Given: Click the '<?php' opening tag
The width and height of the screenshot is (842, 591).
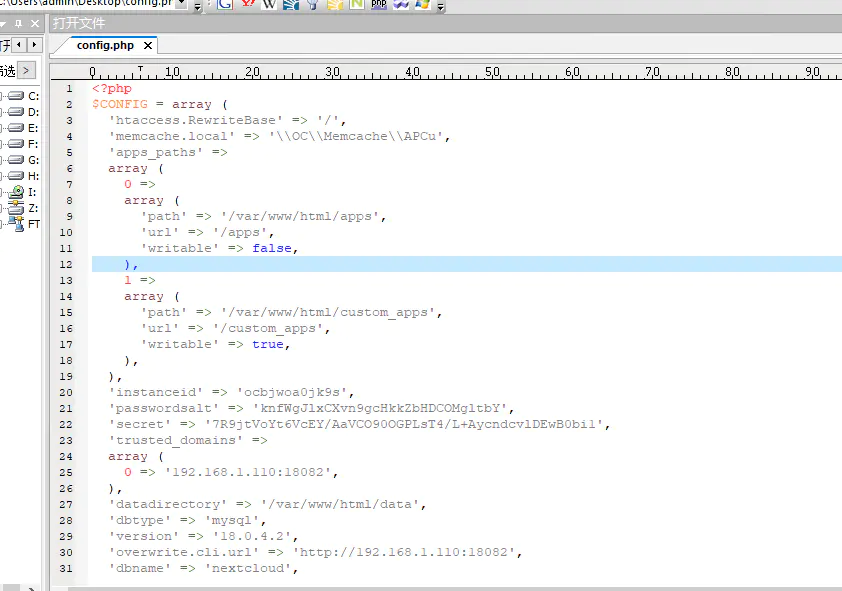Looking at the screenshot, I should (x=112, y=89).
